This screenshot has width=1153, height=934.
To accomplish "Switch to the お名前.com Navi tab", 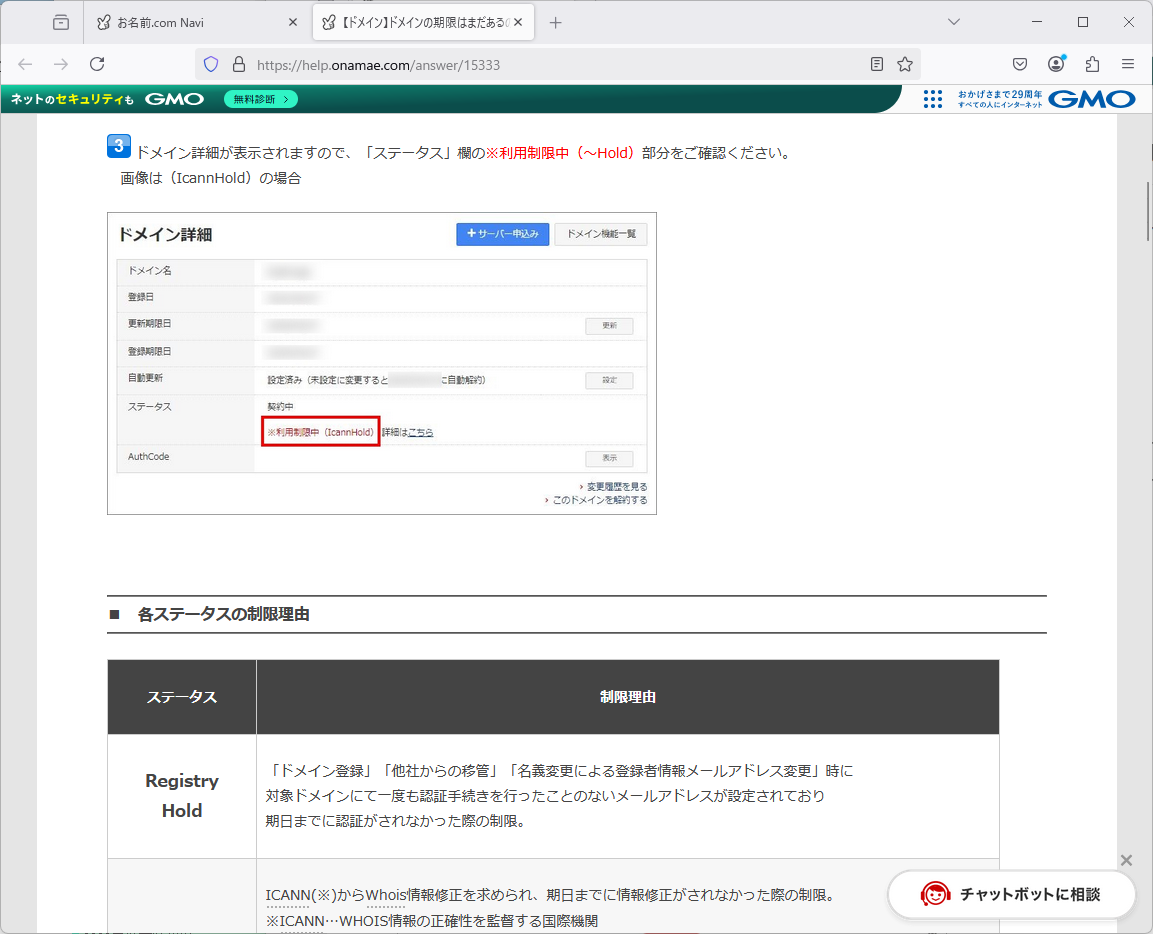I will click(190, 22).
